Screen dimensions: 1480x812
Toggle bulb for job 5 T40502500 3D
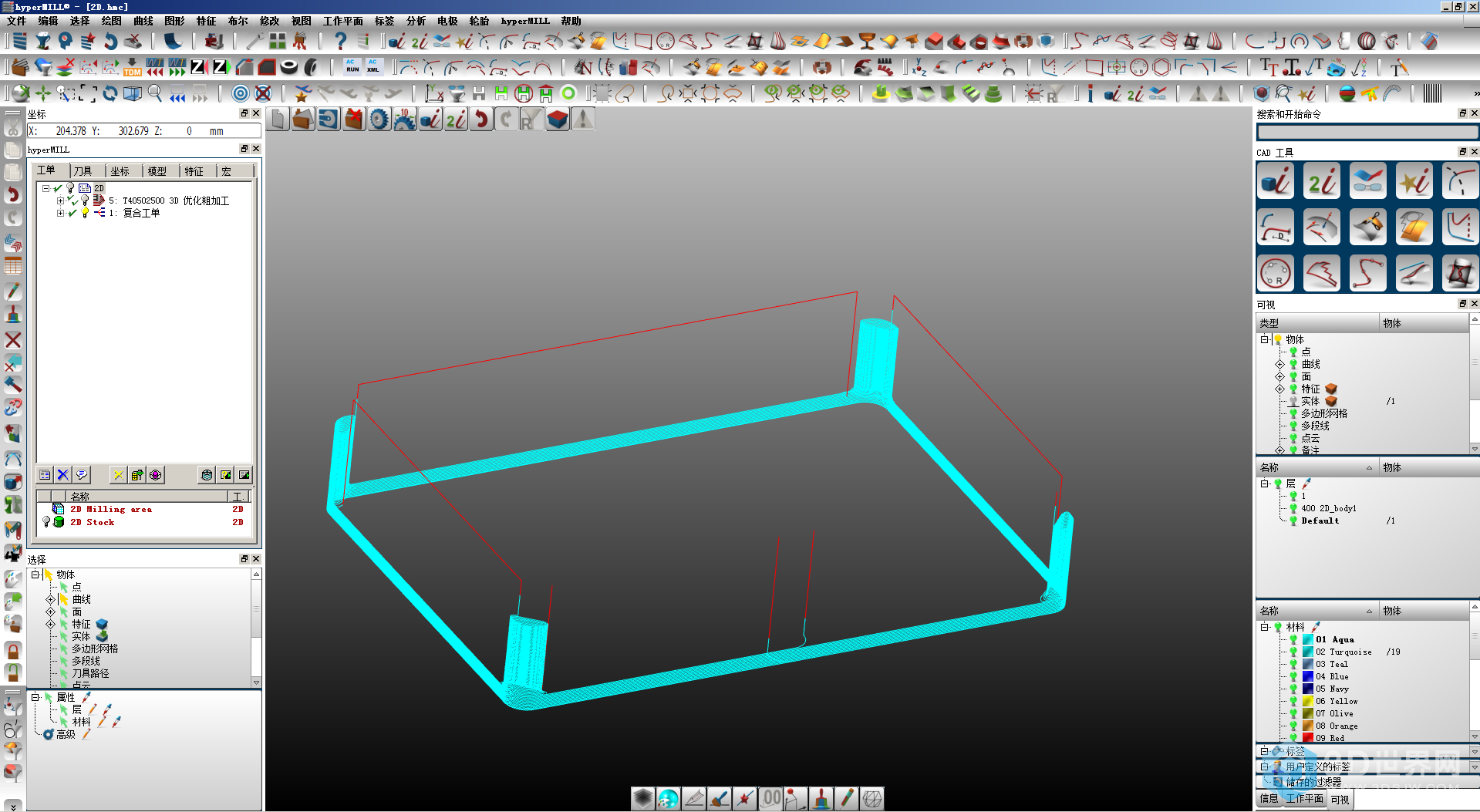[85, 200]
